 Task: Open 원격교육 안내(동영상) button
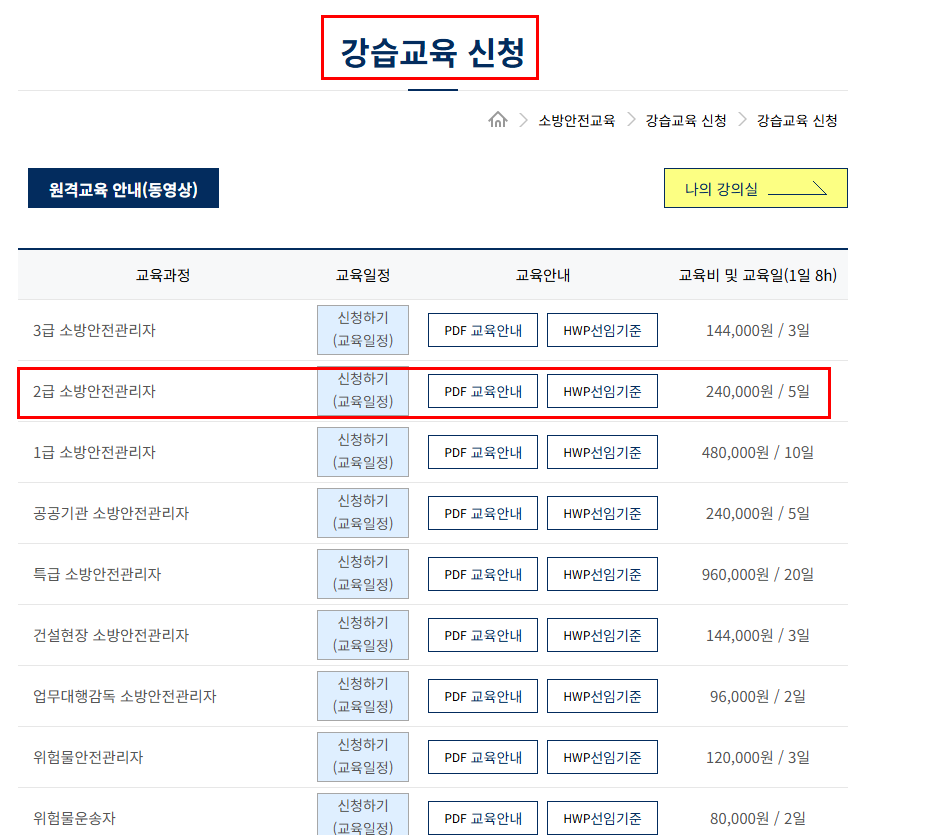pos(124,188)
